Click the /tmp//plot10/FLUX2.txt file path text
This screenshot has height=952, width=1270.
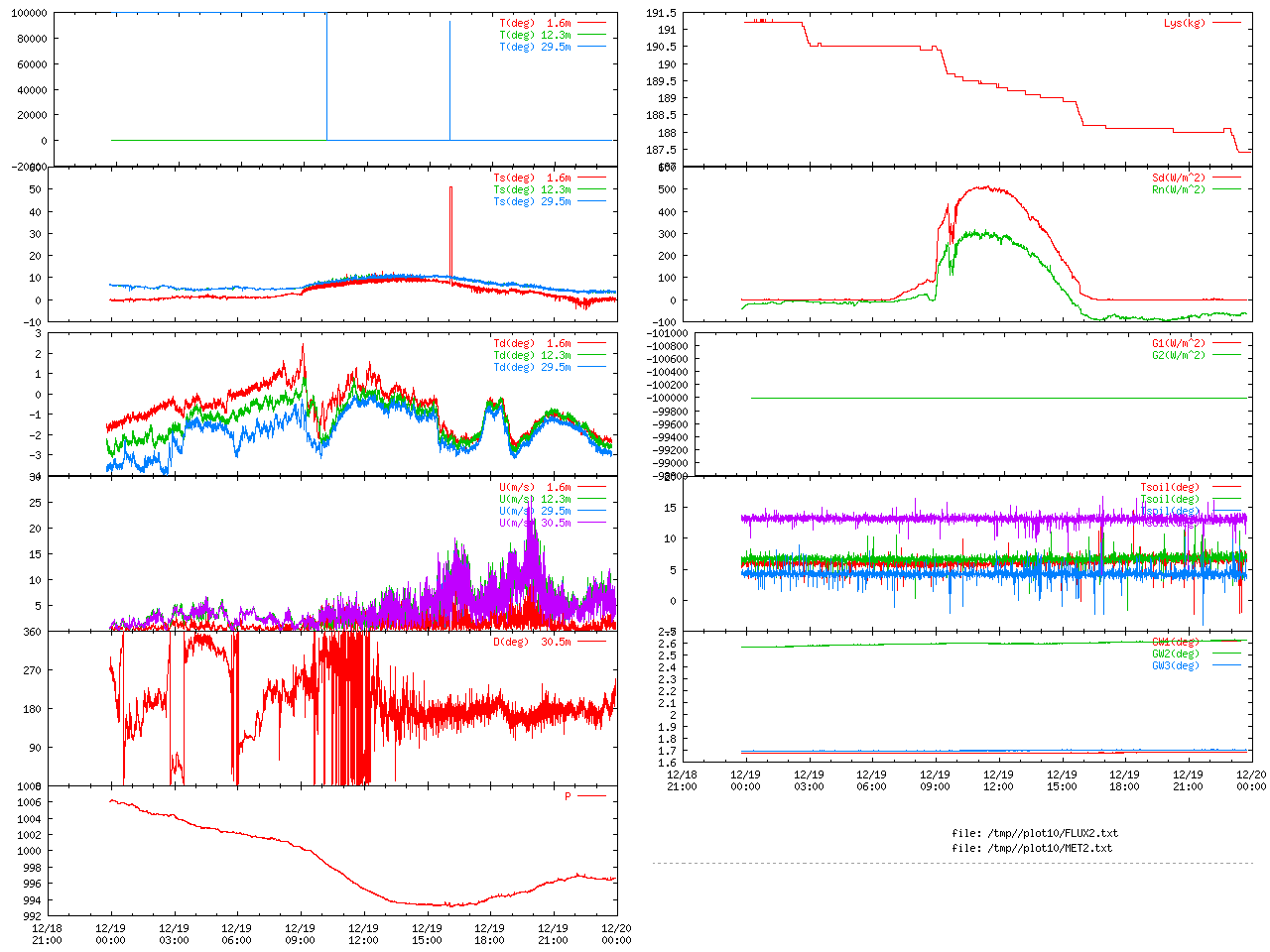coord(1034,833)
